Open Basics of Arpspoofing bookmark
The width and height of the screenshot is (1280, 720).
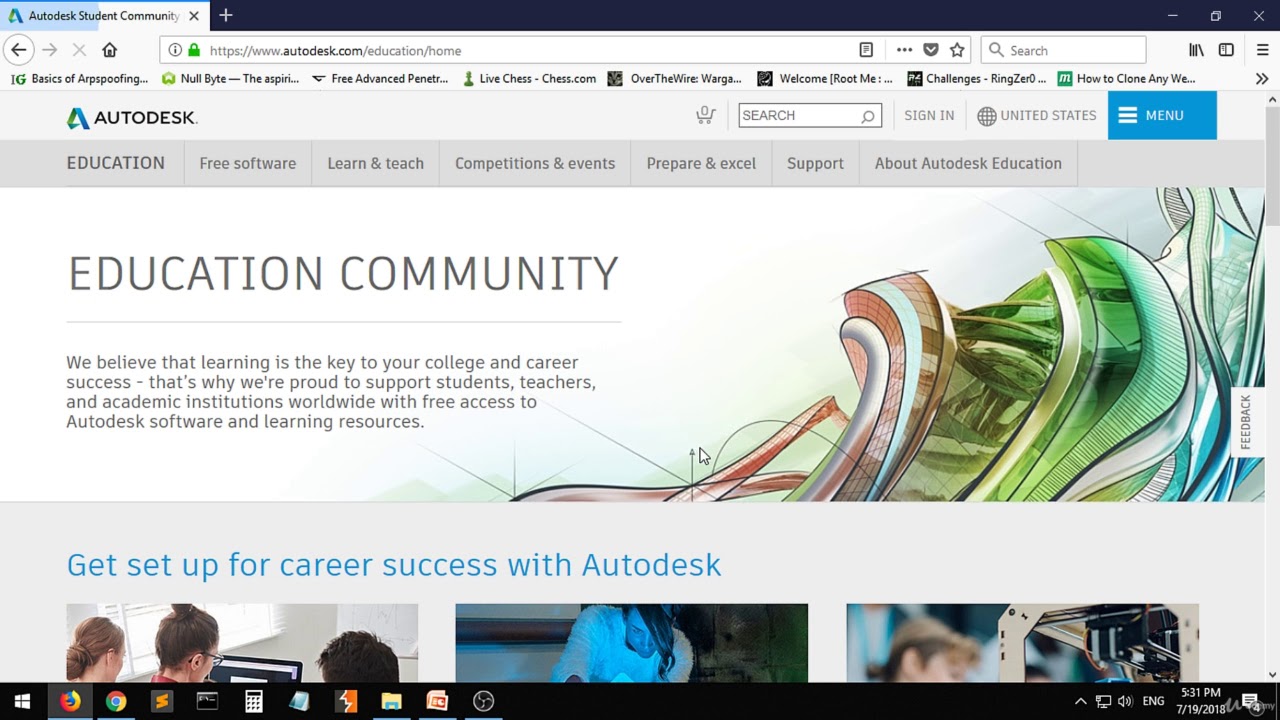point(80,78)
